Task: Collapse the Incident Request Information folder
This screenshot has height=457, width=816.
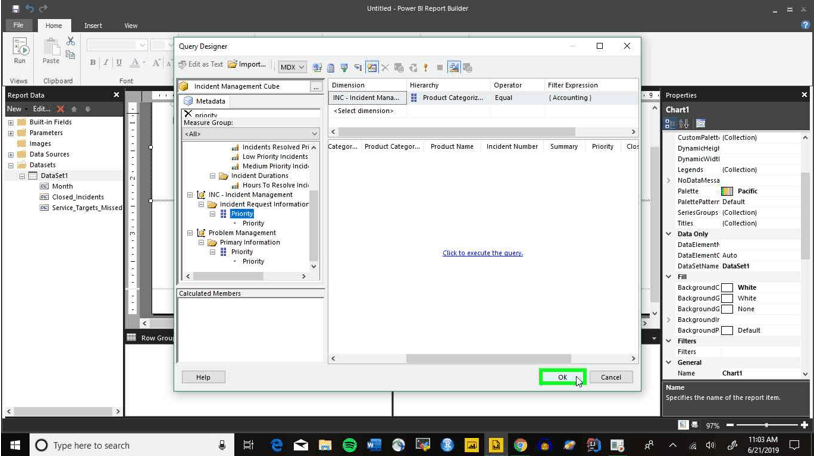Action: tap(201, 205)
